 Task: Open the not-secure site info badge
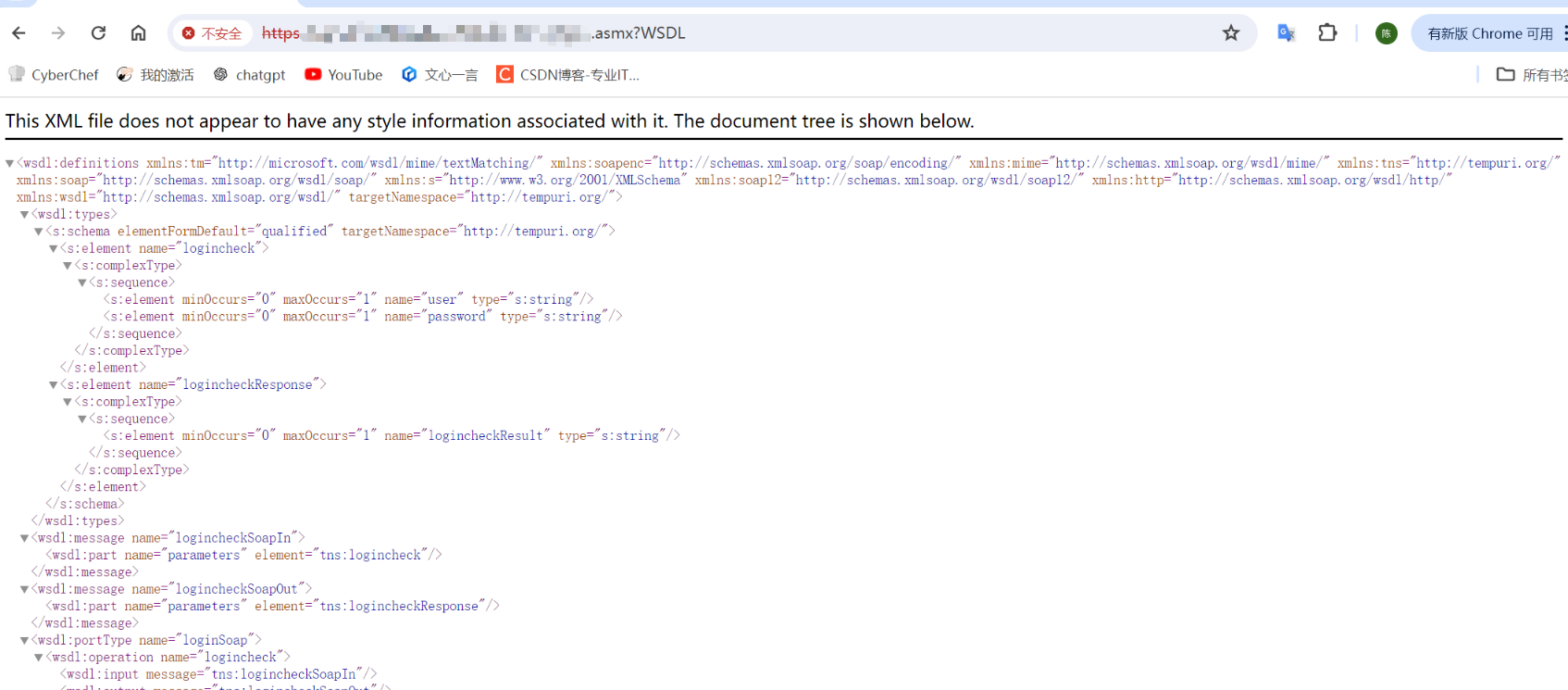[x=212, y=33]
